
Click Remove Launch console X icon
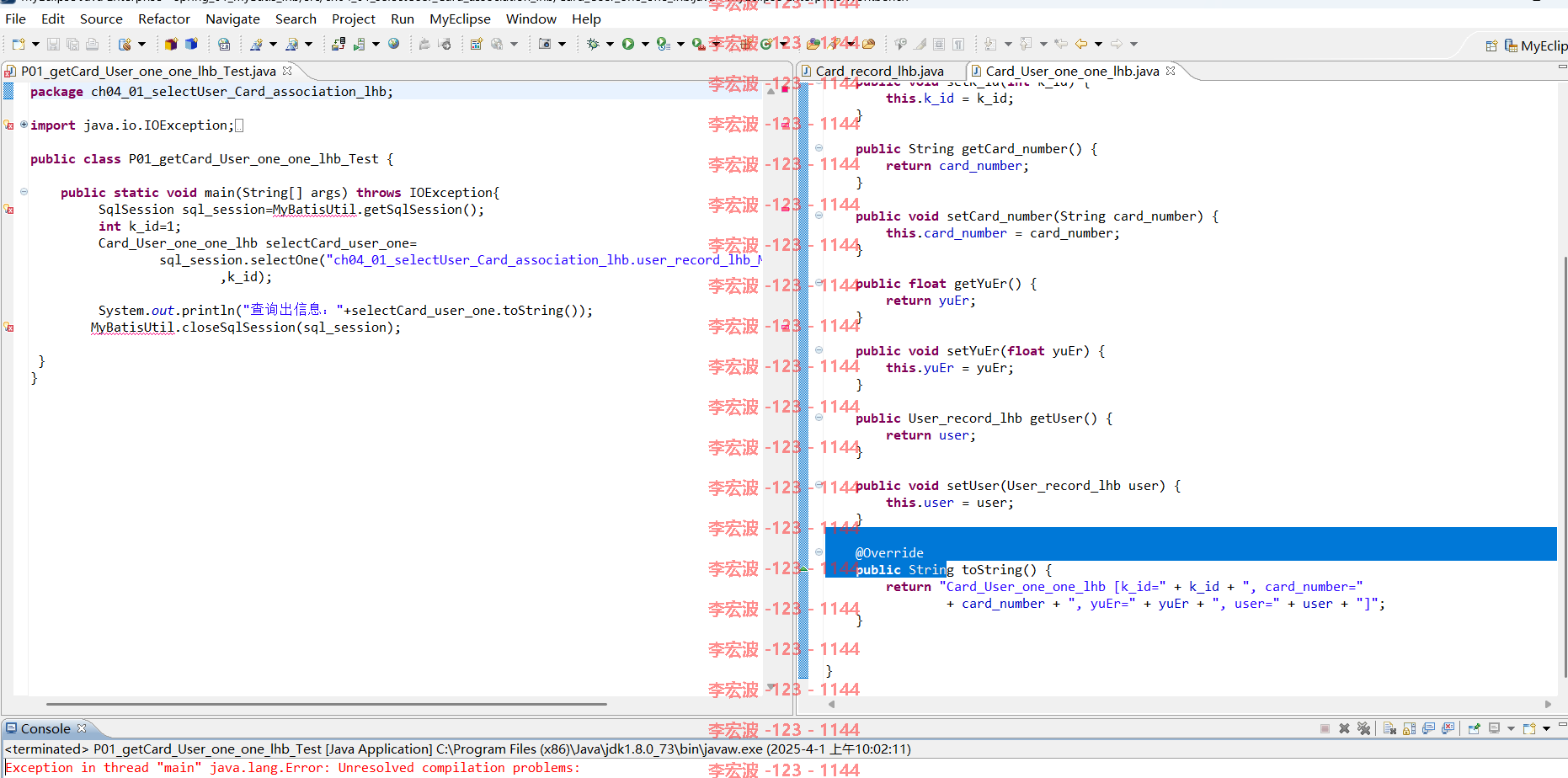pos(1344,728)
